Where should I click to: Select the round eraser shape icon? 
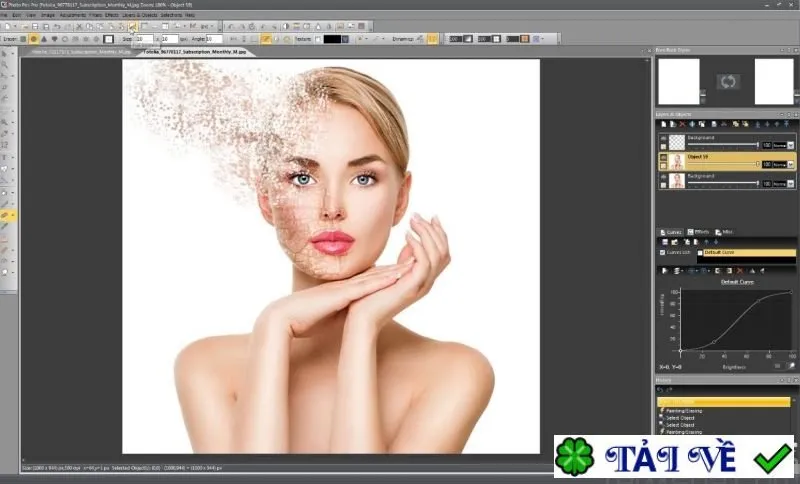[34, 39]
